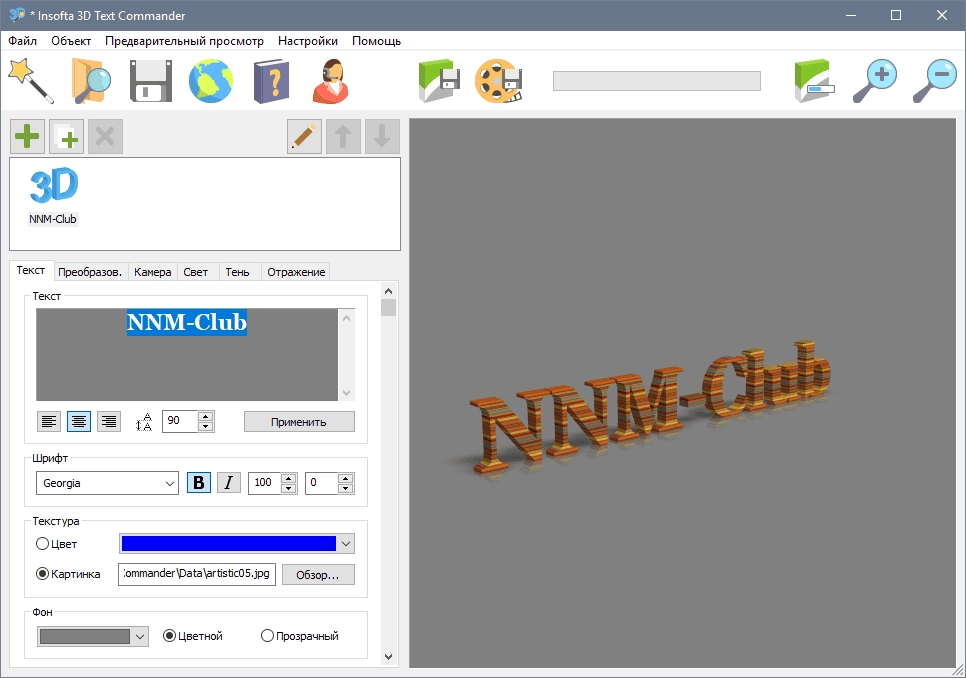Open the Georgia font dropdown

[170, 483]
